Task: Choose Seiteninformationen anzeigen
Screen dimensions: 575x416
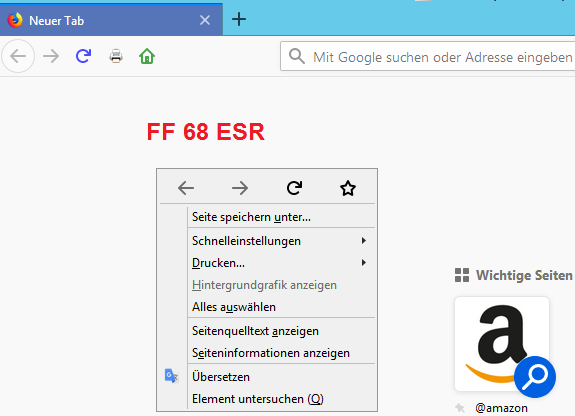Action: pos(281,353)
